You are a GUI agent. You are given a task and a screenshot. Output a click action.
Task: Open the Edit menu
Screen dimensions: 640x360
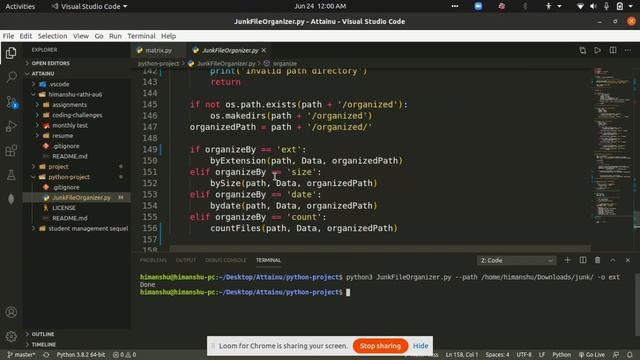(26, 36)
